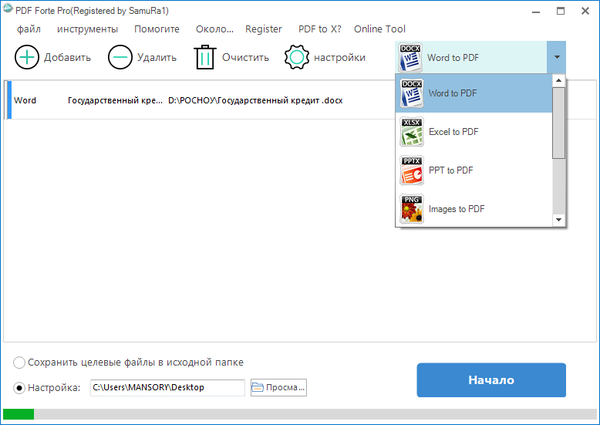Viewport: 600px width, 425px height.
Task: Open the Register menu
Action: [x=264, y=29]
